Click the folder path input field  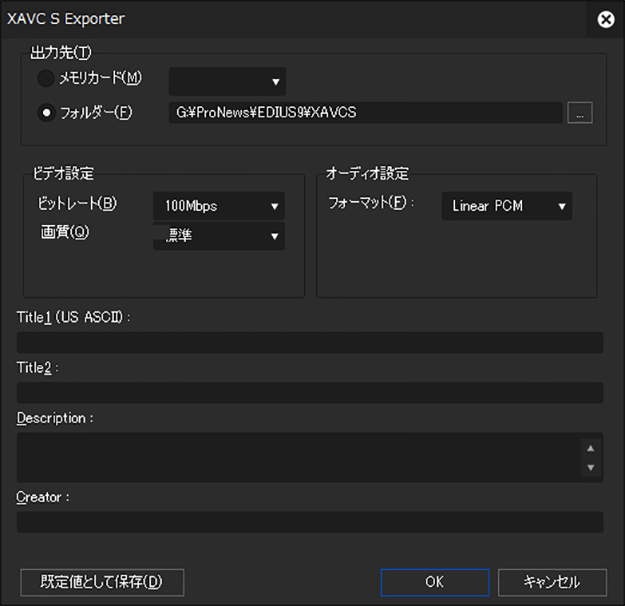364,112
